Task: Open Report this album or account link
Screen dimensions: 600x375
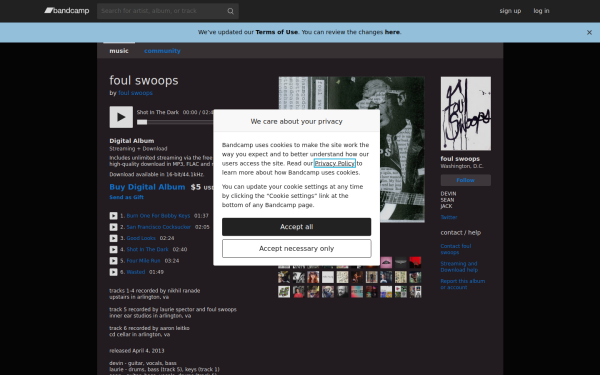Action: (463, 284)
